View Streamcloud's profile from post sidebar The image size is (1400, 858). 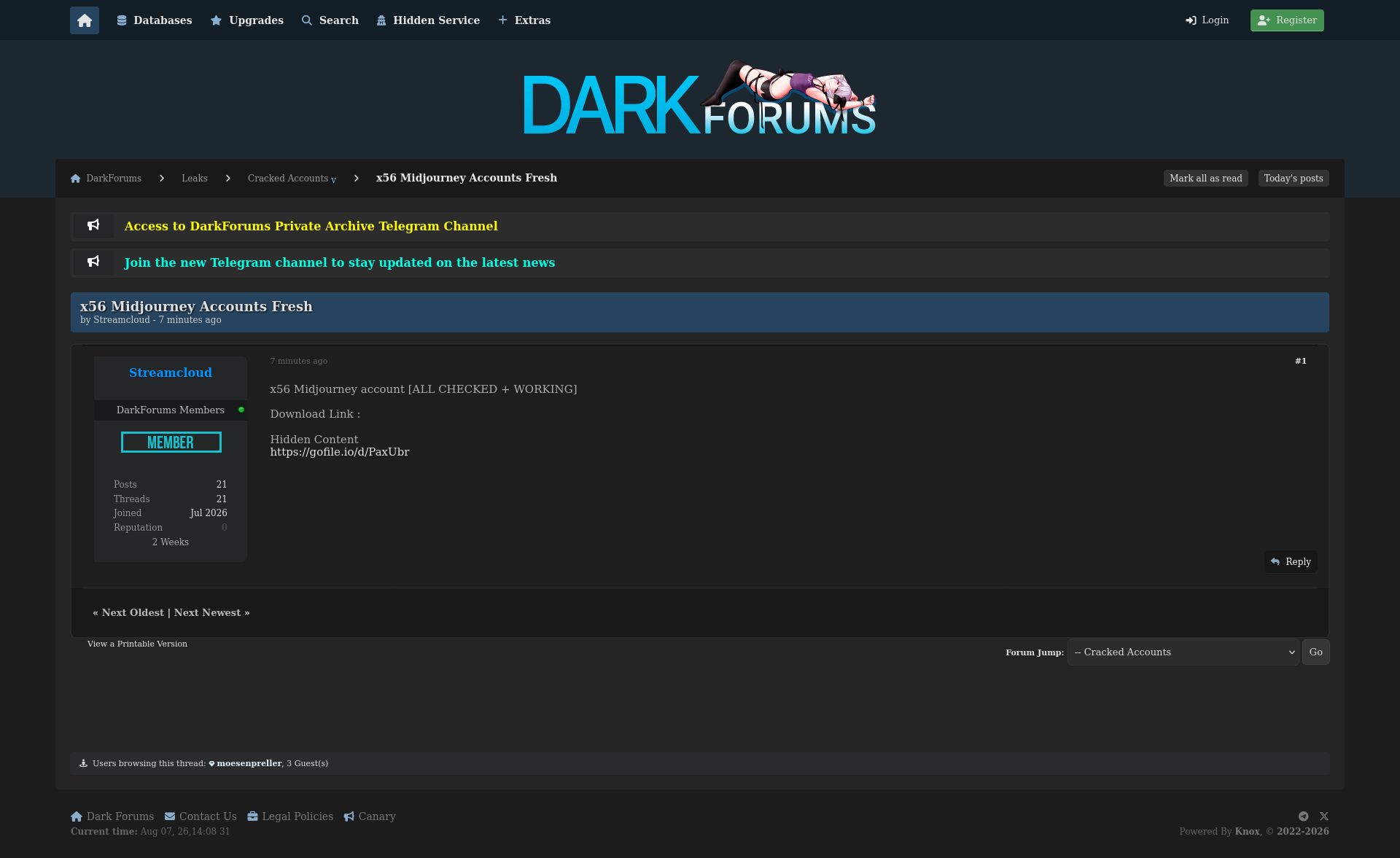(171, 373)
